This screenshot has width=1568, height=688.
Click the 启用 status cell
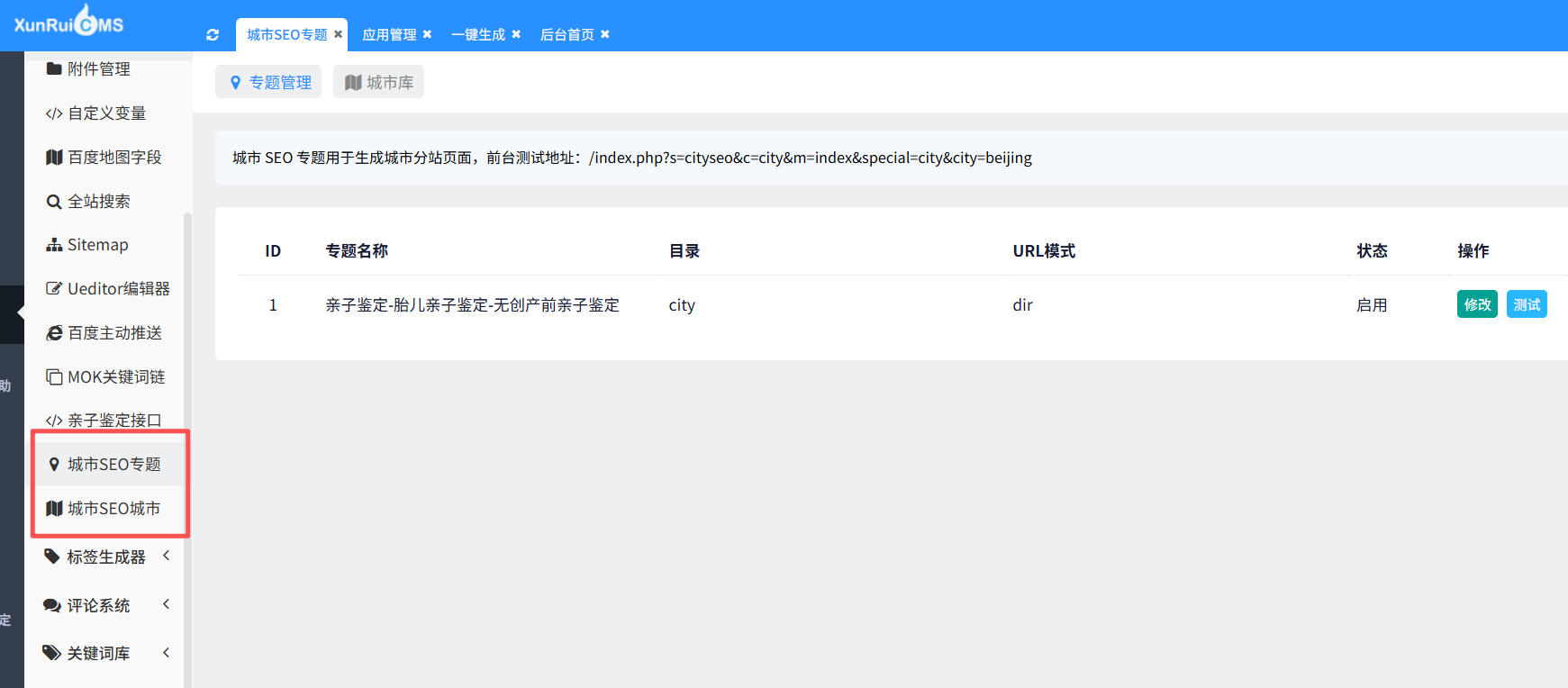(x=1372, y=305)
